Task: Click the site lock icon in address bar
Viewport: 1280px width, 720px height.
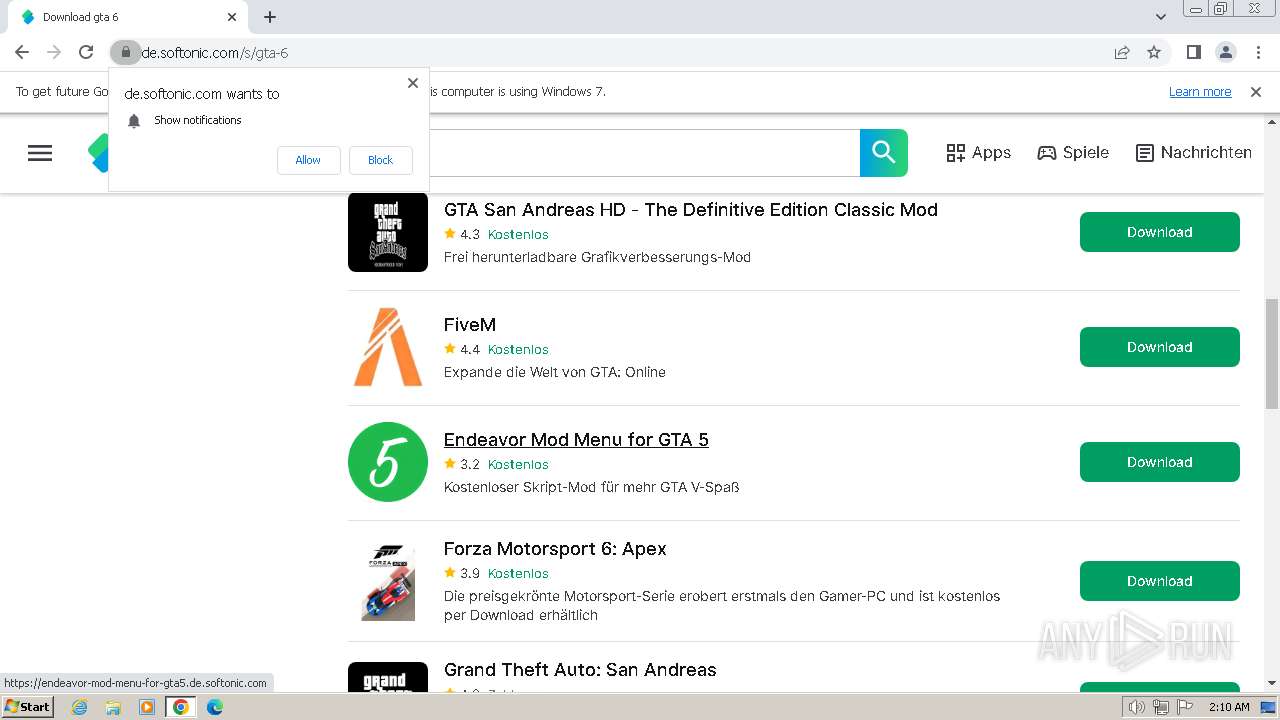Action: pyautogui.click(x=125, y=52)
